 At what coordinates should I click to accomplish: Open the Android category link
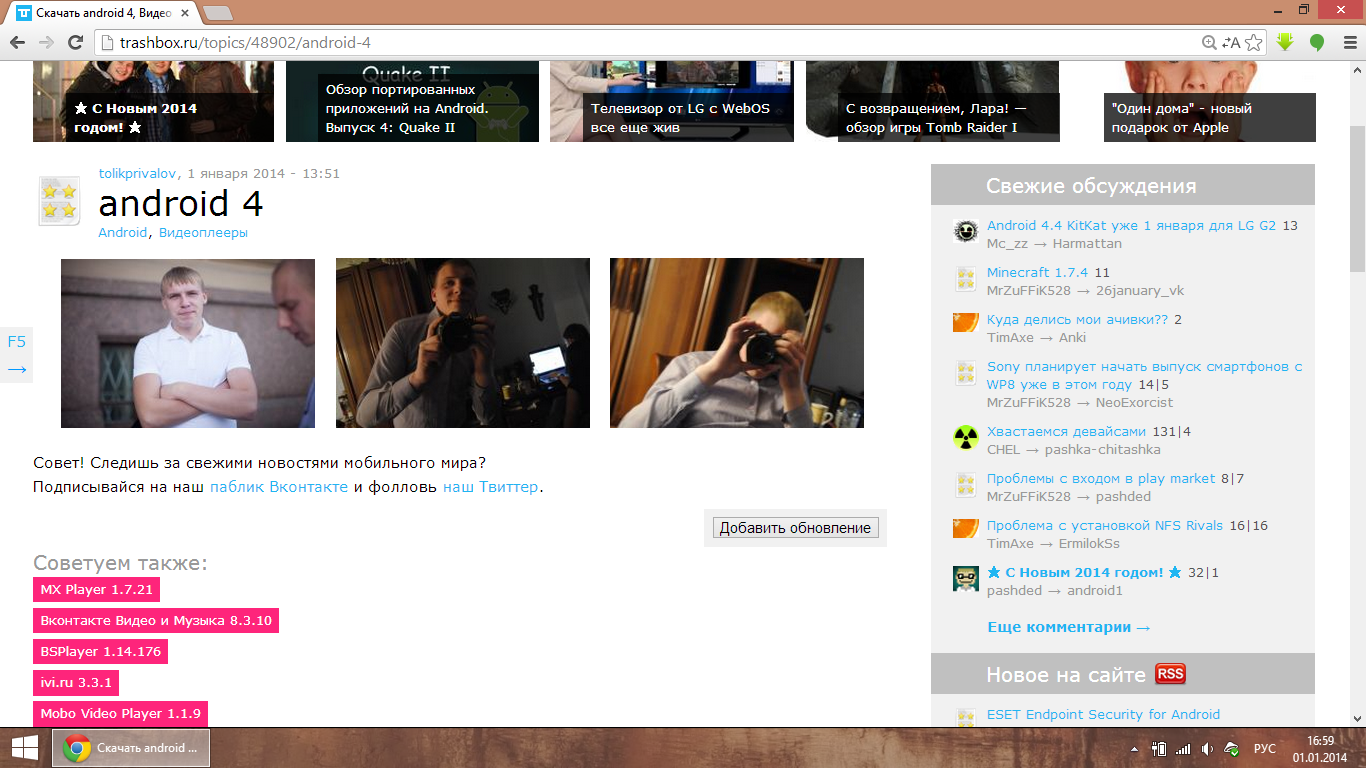pyautogui.click(x=123, y=232)
